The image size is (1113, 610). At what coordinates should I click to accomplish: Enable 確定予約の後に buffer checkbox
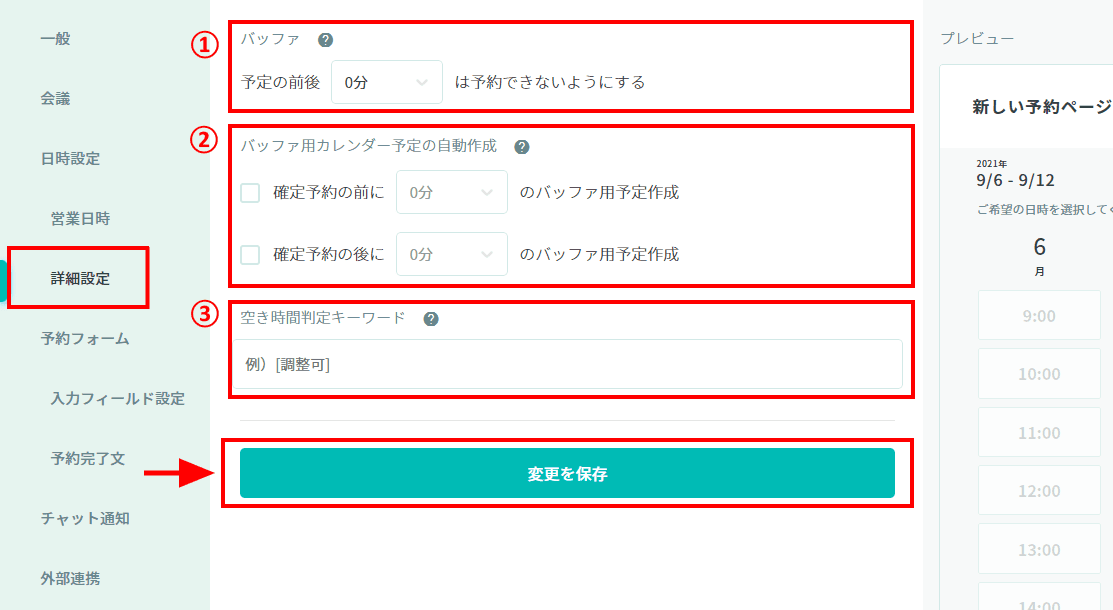click(x=250, y=254)
